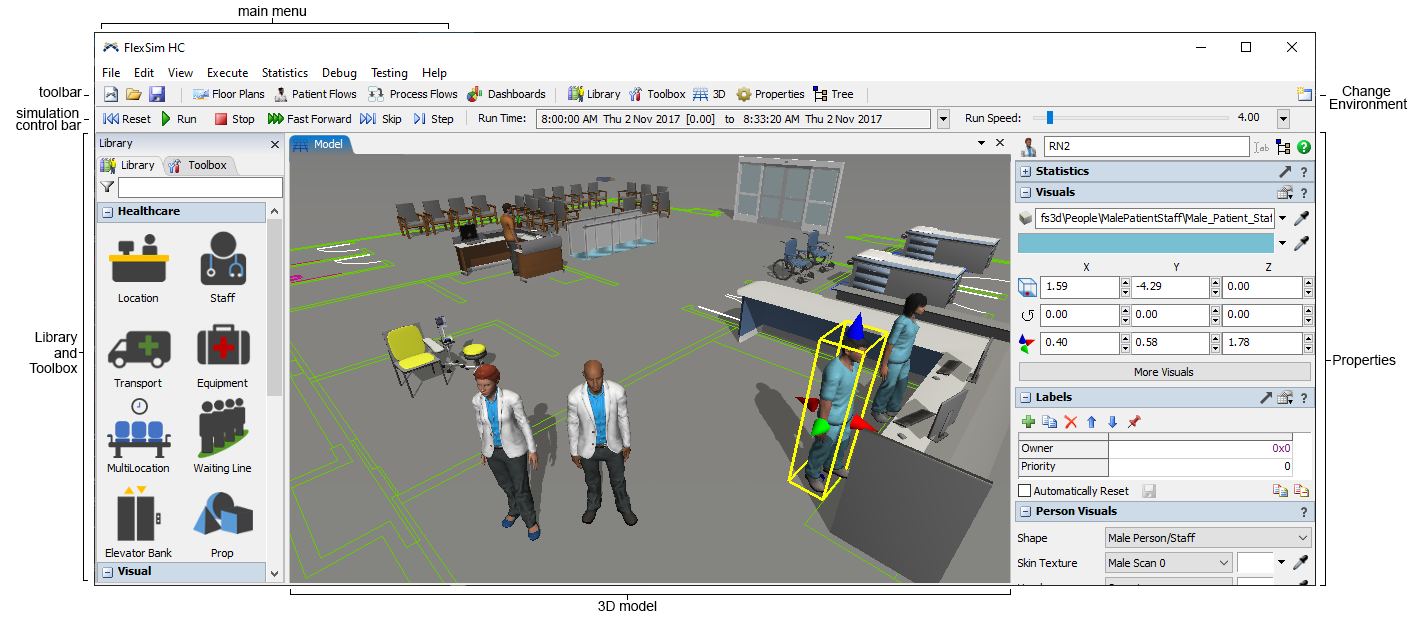Switch to the Toolbox tab

(x=199, y=165)
